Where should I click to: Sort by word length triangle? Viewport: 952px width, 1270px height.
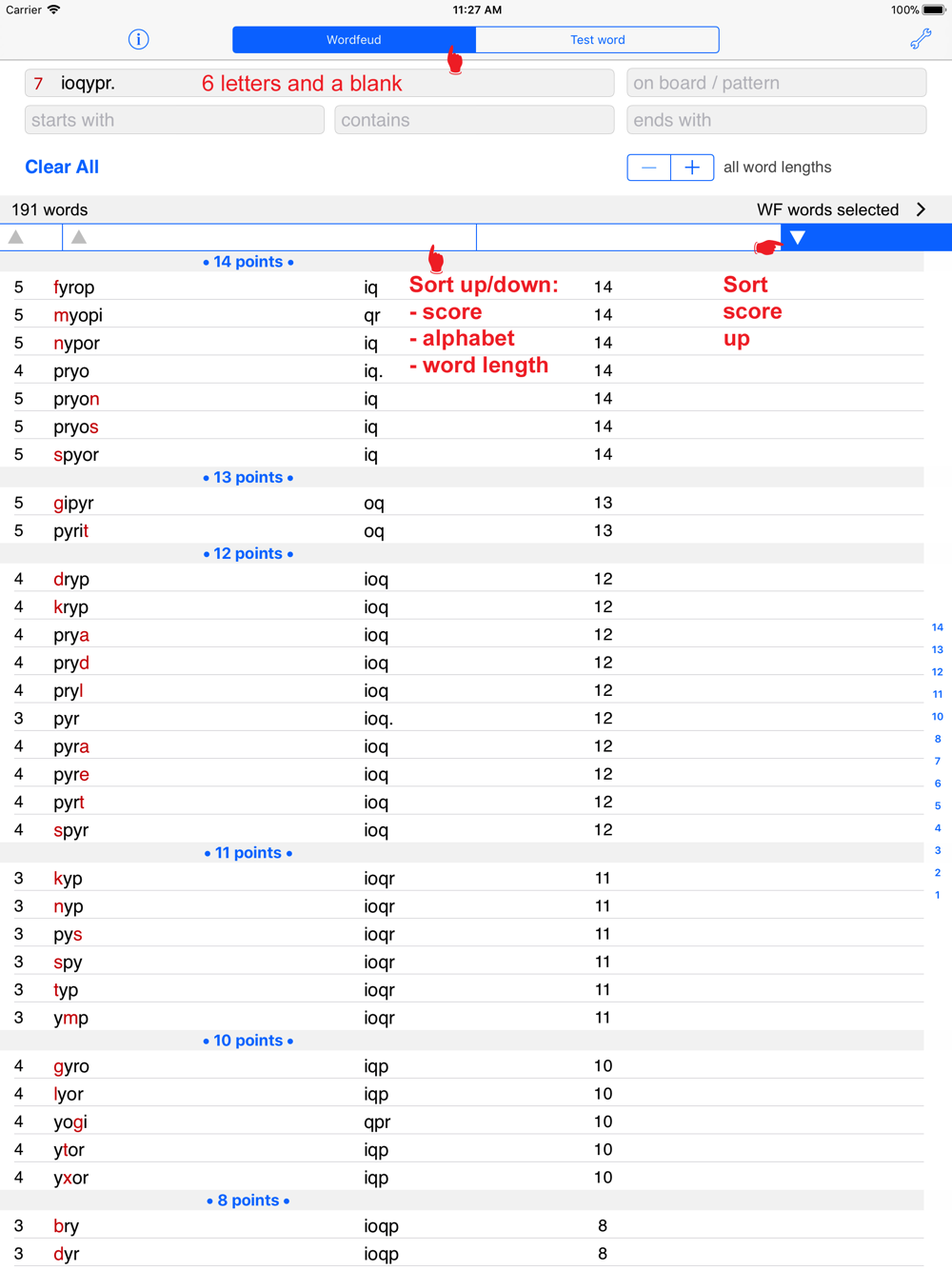tap(16, 237)
